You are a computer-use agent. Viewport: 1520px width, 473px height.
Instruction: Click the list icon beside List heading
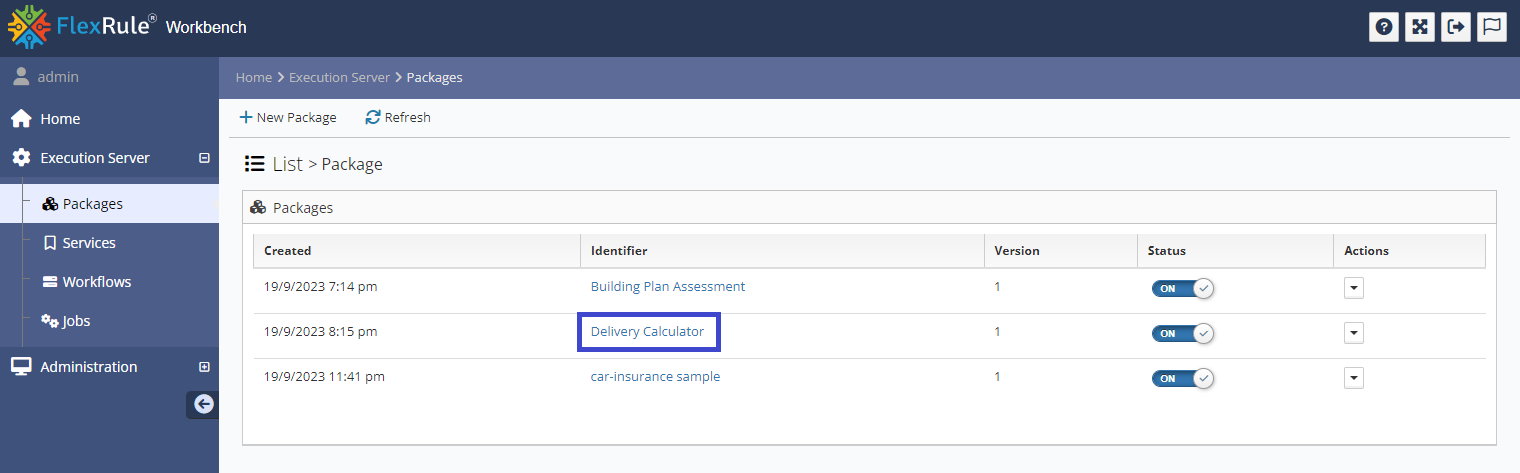[254, 164]
